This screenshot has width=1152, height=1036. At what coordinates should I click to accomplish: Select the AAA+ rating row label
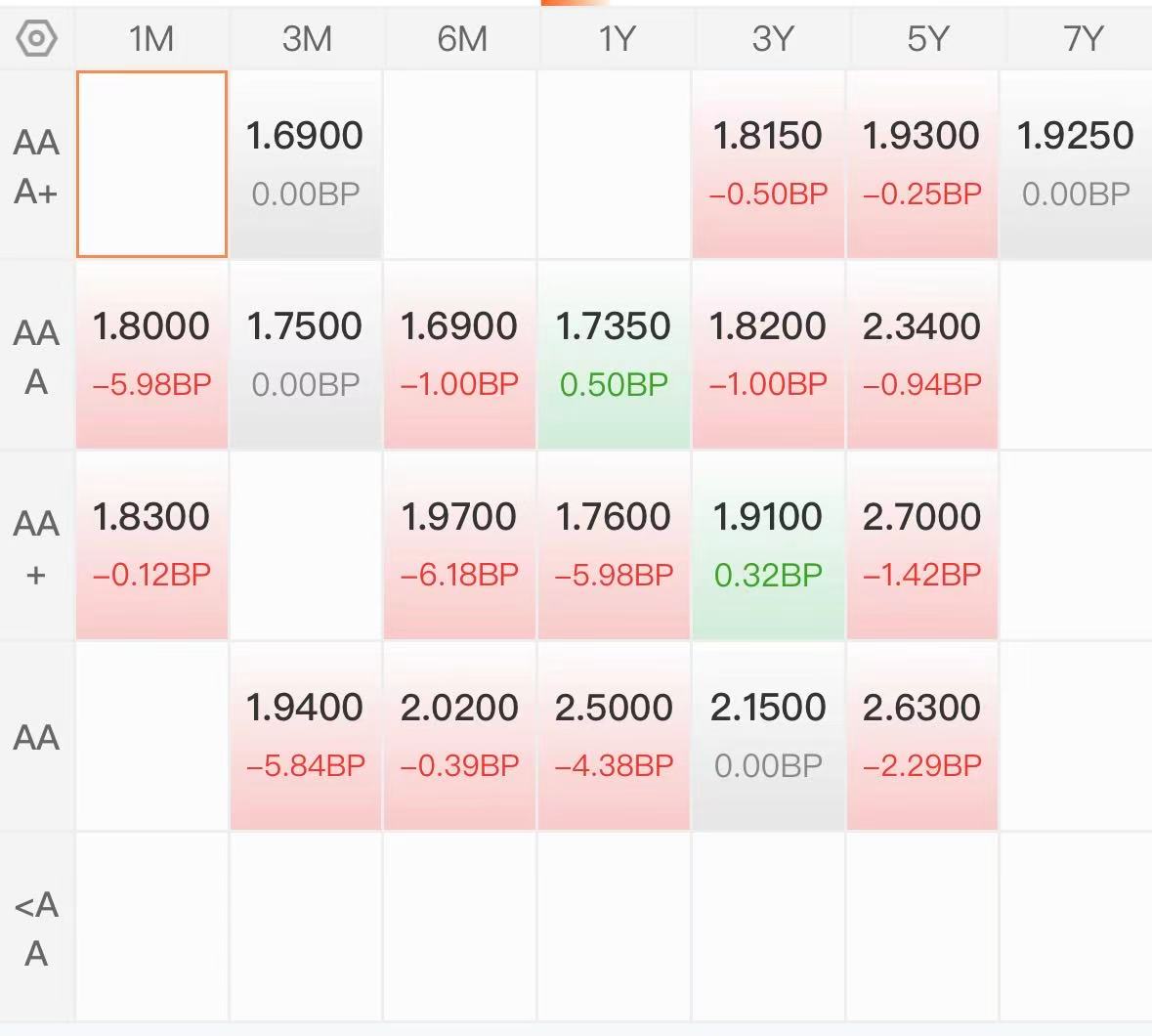36,167
